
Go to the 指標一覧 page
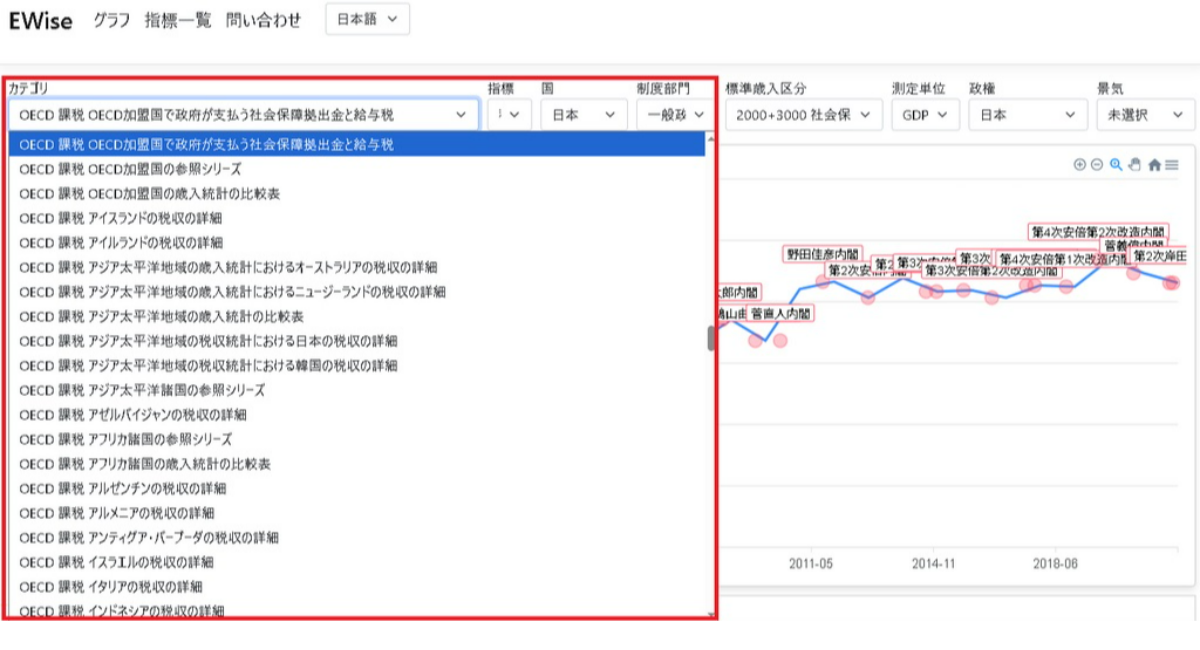[x=178, y=20]
